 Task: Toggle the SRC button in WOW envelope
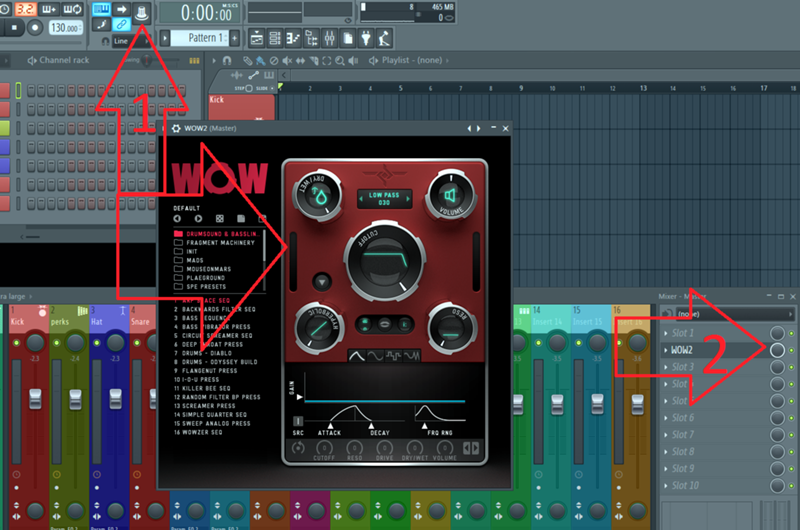[297, 421]
